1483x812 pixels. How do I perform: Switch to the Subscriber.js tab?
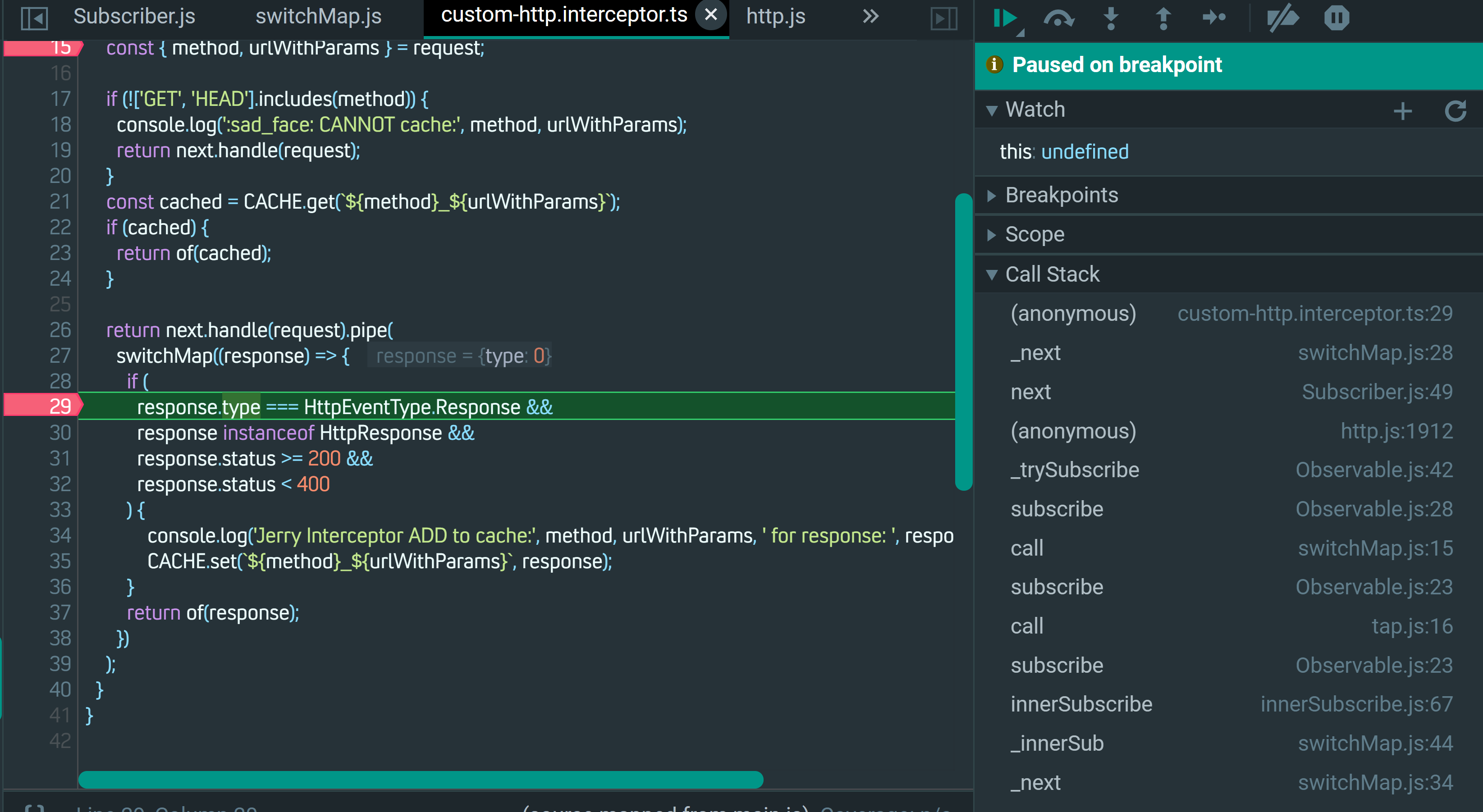pos(134,17)
